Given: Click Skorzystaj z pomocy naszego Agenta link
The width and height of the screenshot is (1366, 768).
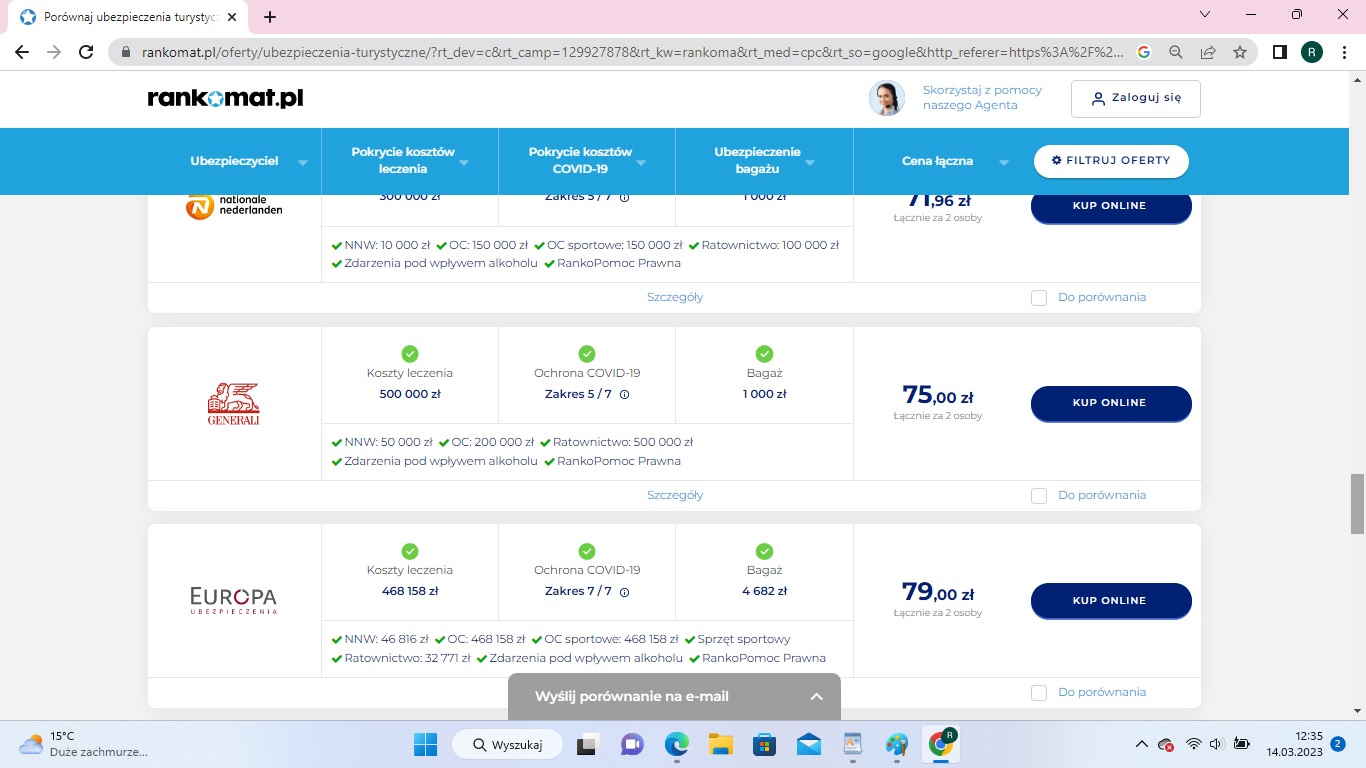Looking at the screenshot, I should click(x=982, y=98).
